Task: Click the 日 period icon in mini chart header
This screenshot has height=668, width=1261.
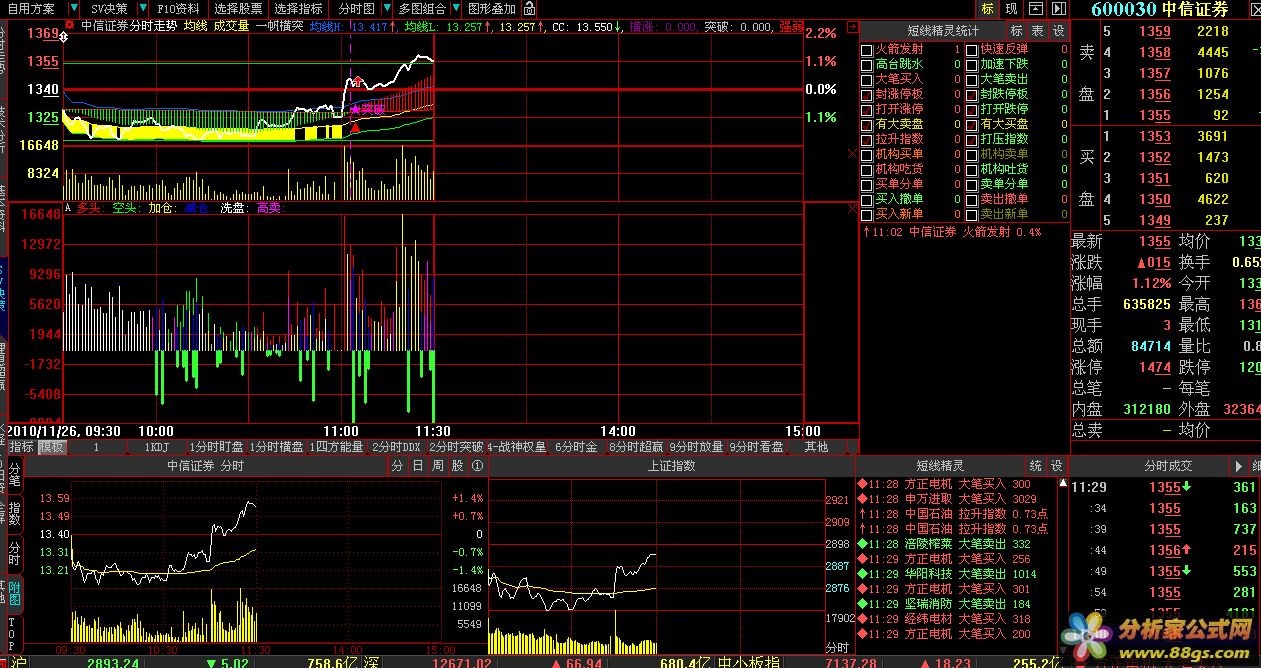Action: coord(417,466)
